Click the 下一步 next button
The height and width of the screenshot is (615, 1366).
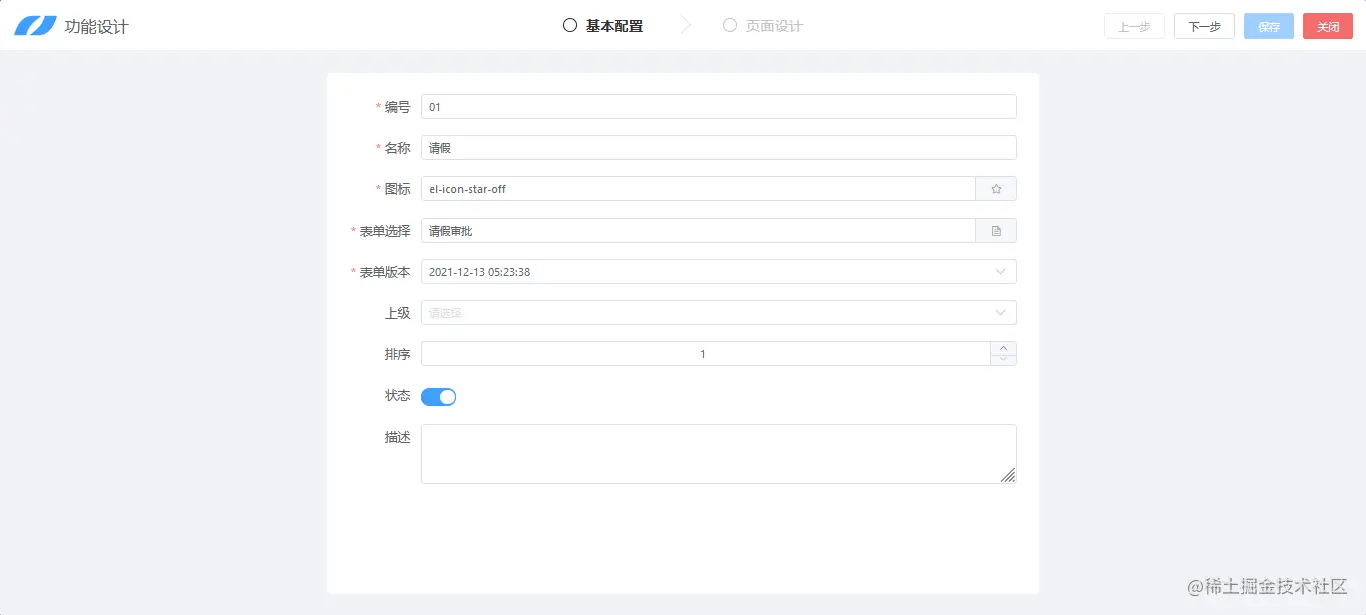click(x=1203, y=26)
